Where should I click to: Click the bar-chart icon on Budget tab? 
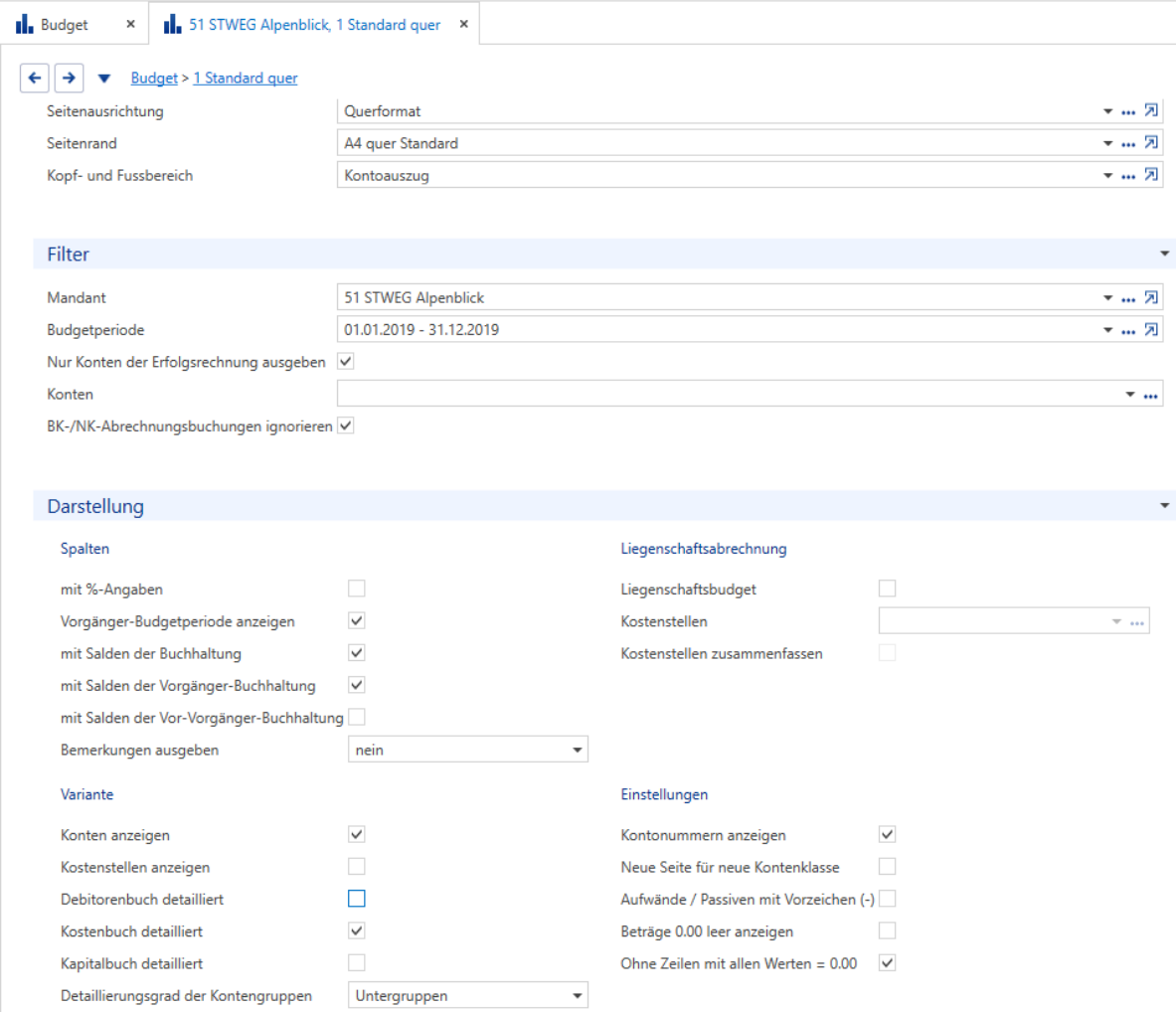pos(25,24)
